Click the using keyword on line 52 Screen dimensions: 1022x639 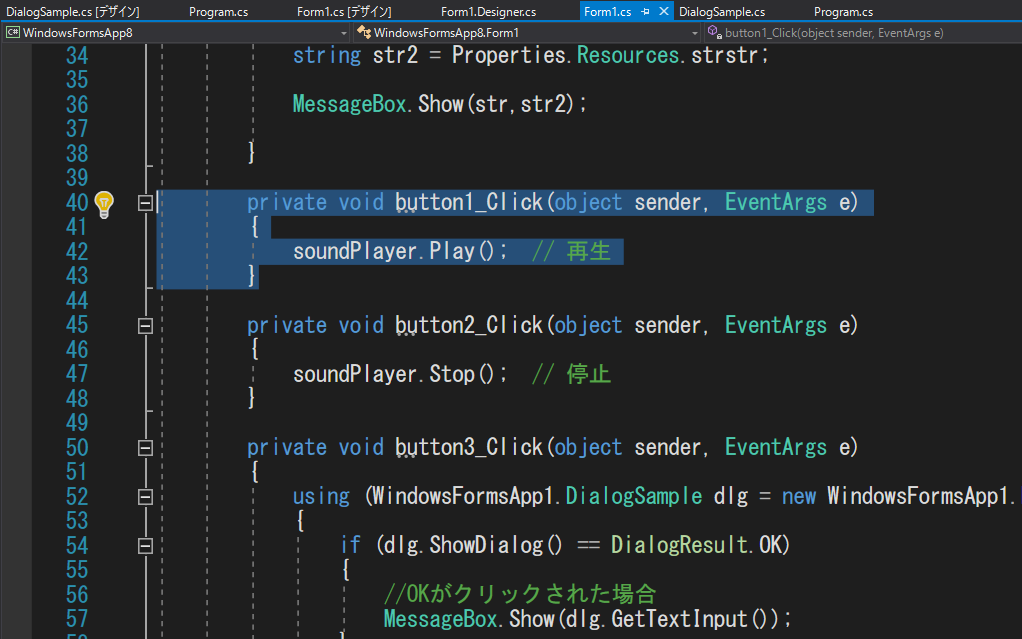coord(321,497)
